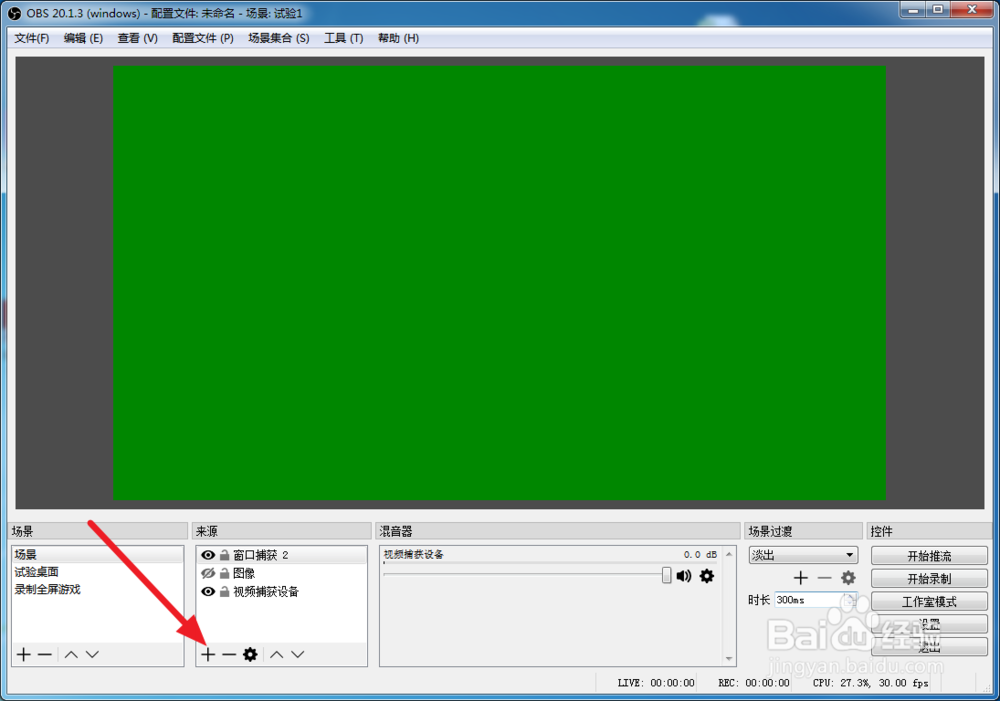Click the LIVE timer in status bar
The image size is (1000, 701).
tap(656, 683)
